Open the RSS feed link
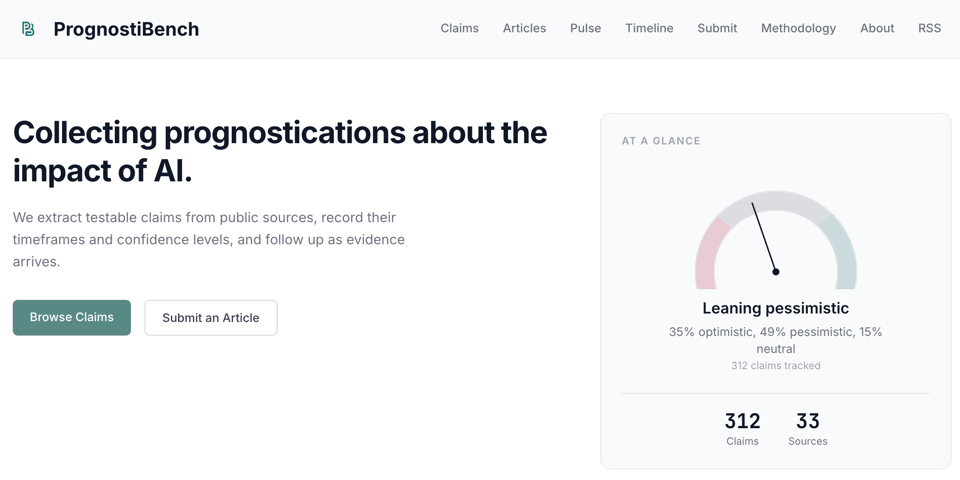The width and height of the screenshot is (960, 480). coord(929,28)
